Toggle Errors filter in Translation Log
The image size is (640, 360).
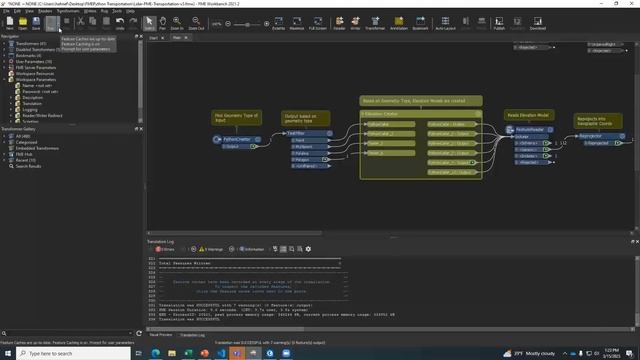pyautogui.click(x=164, y=249)
